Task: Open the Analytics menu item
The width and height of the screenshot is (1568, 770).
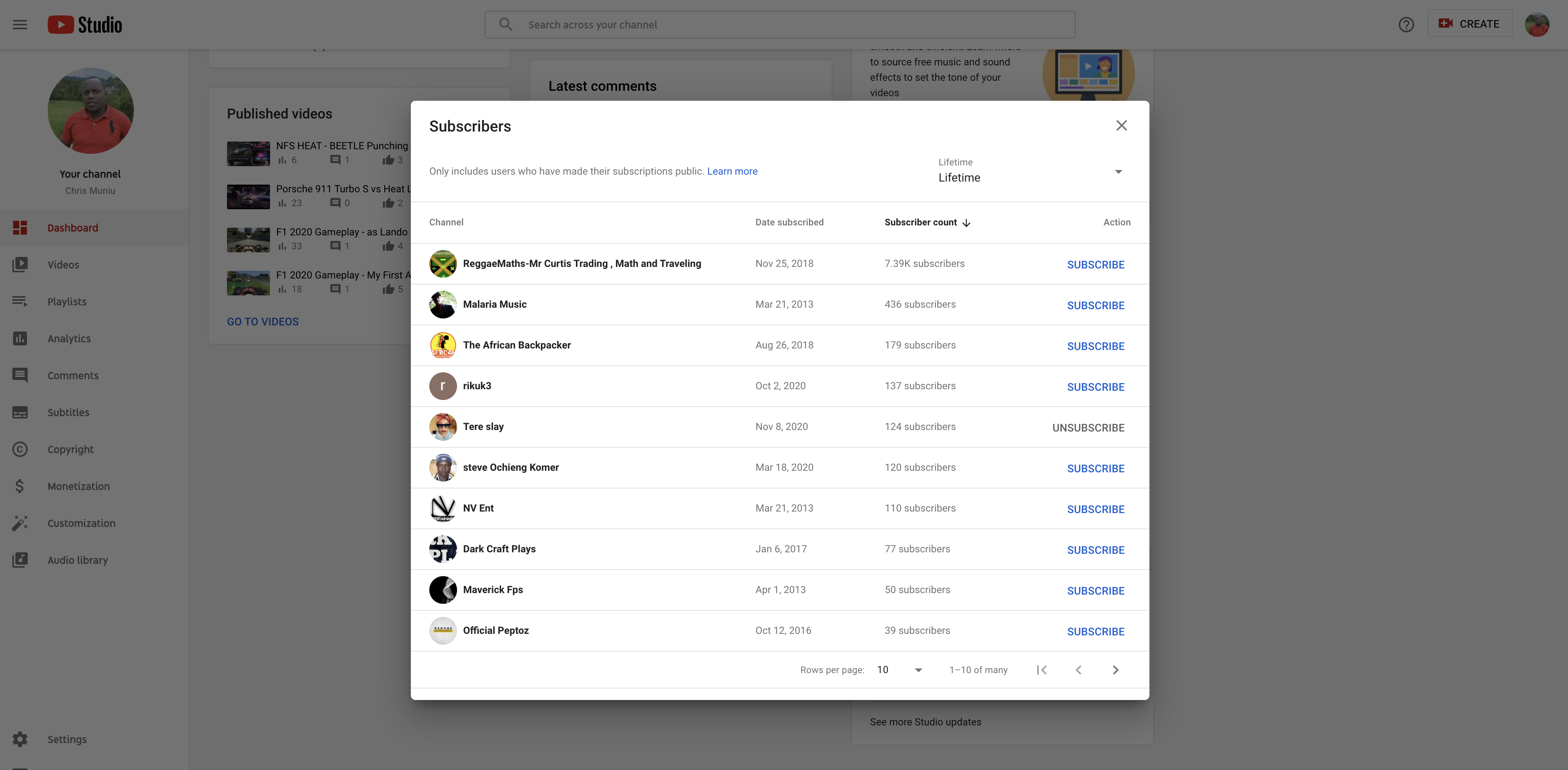Action: [94, 338]
